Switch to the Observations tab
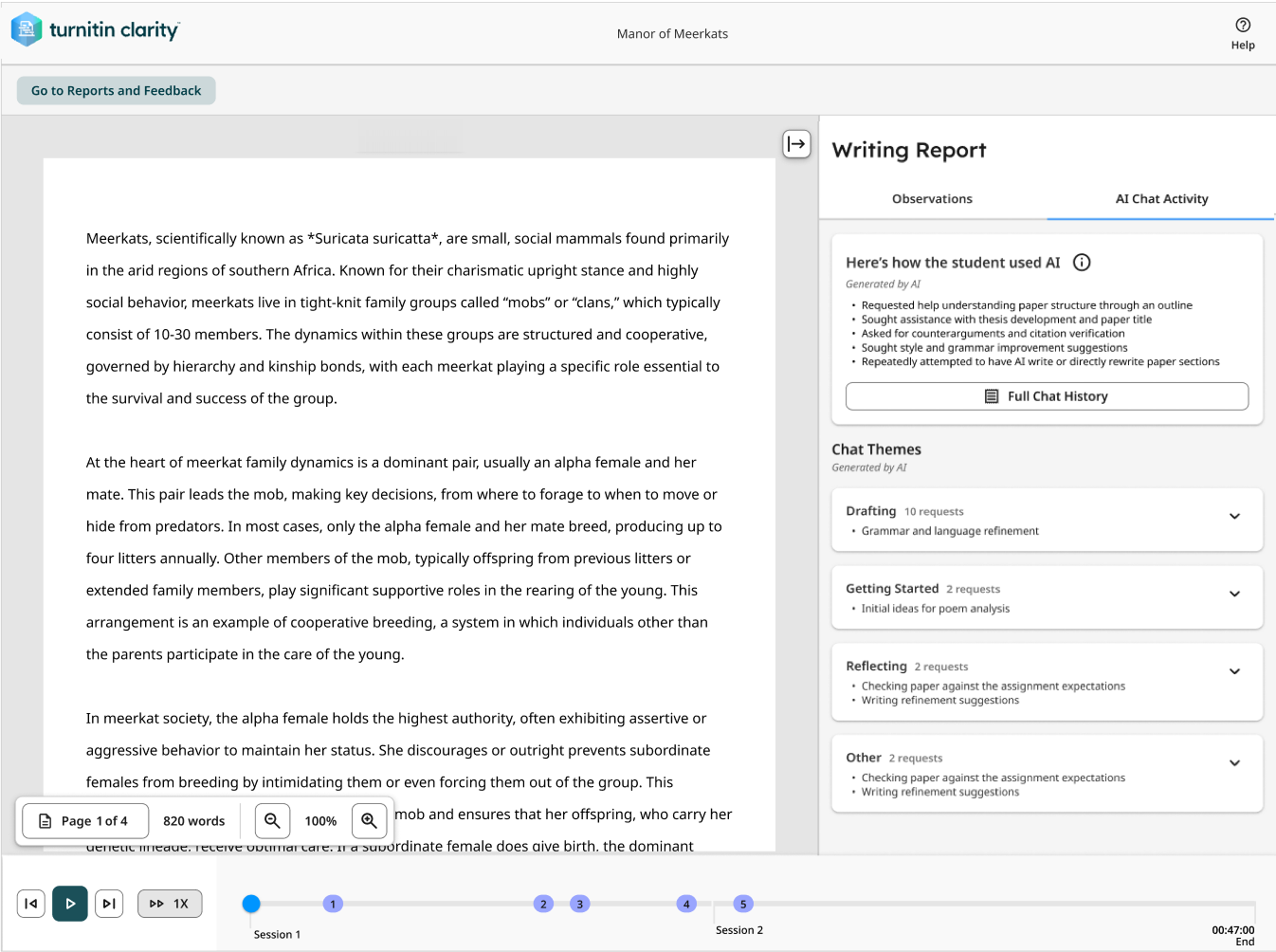This screenshot has width=1276, height=952. click(932, 199)
